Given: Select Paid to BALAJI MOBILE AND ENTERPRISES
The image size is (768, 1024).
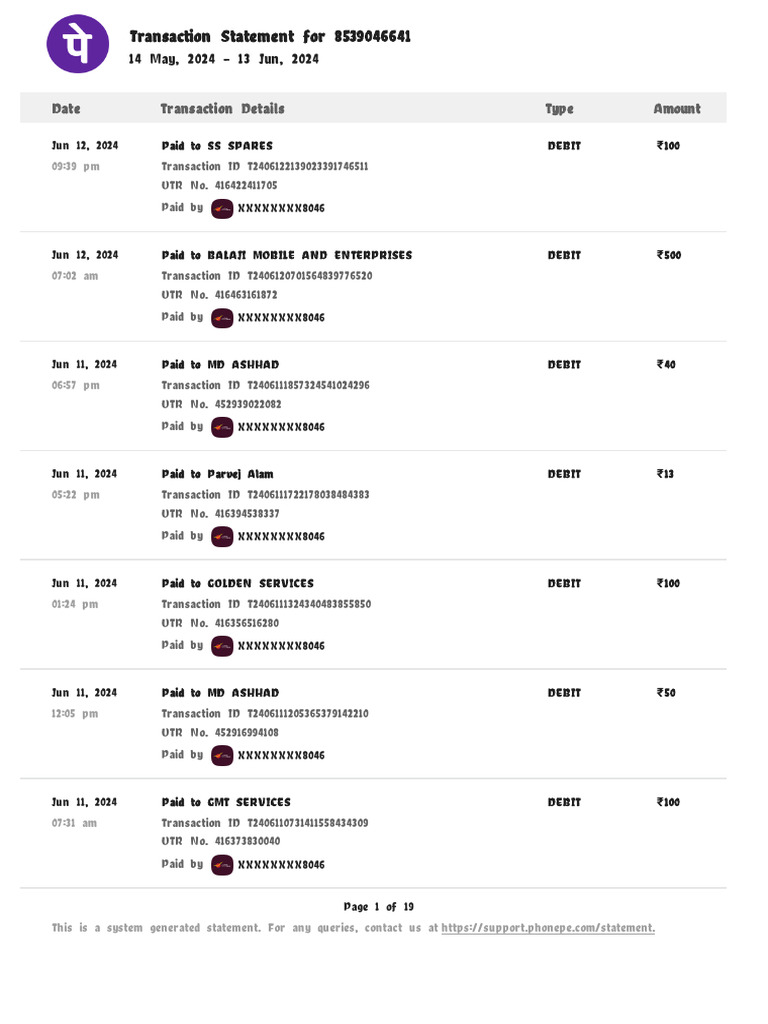Looking at the screenshot, I should point(286,255).
